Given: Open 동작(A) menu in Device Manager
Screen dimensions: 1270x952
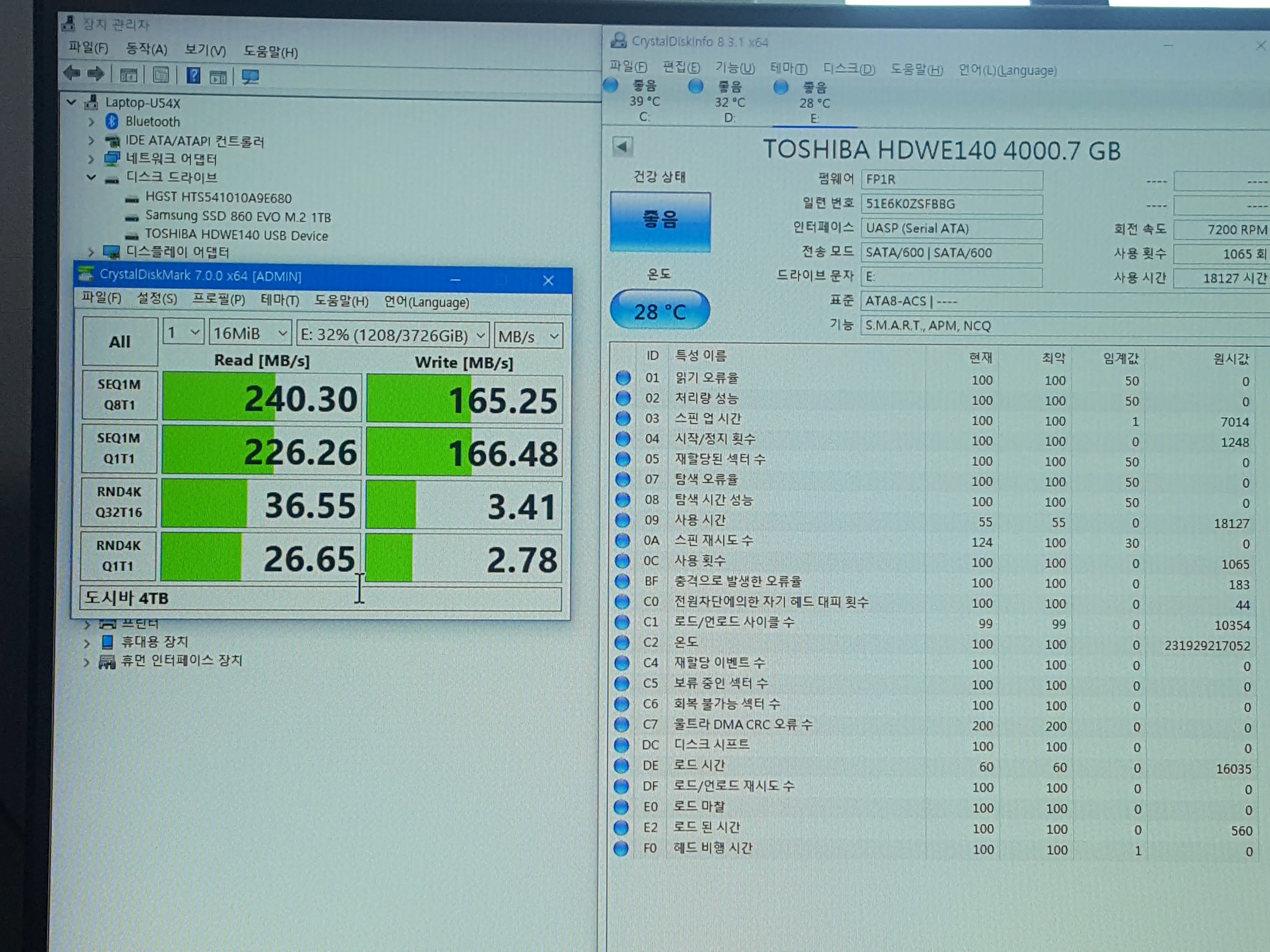Looking at the screenshot, I should tap(146, 49).
